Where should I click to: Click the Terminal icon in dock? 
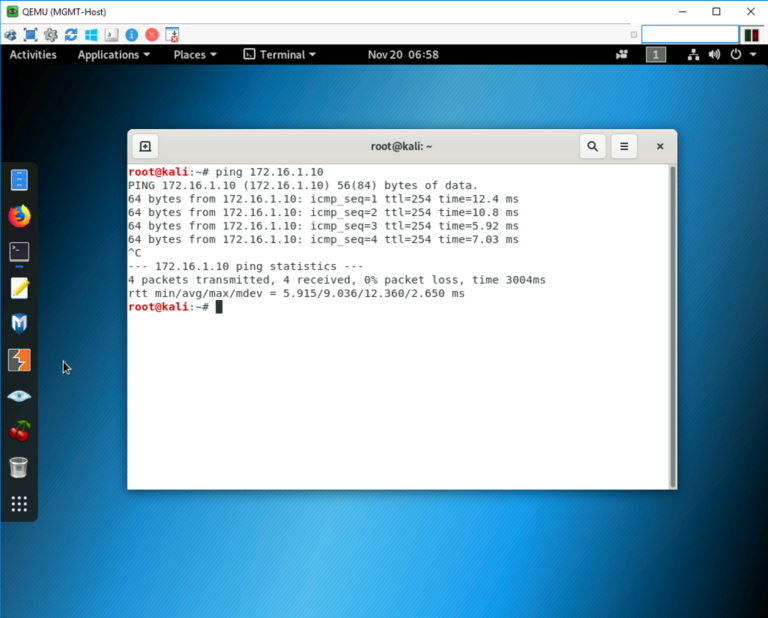(x=19, y=252)
